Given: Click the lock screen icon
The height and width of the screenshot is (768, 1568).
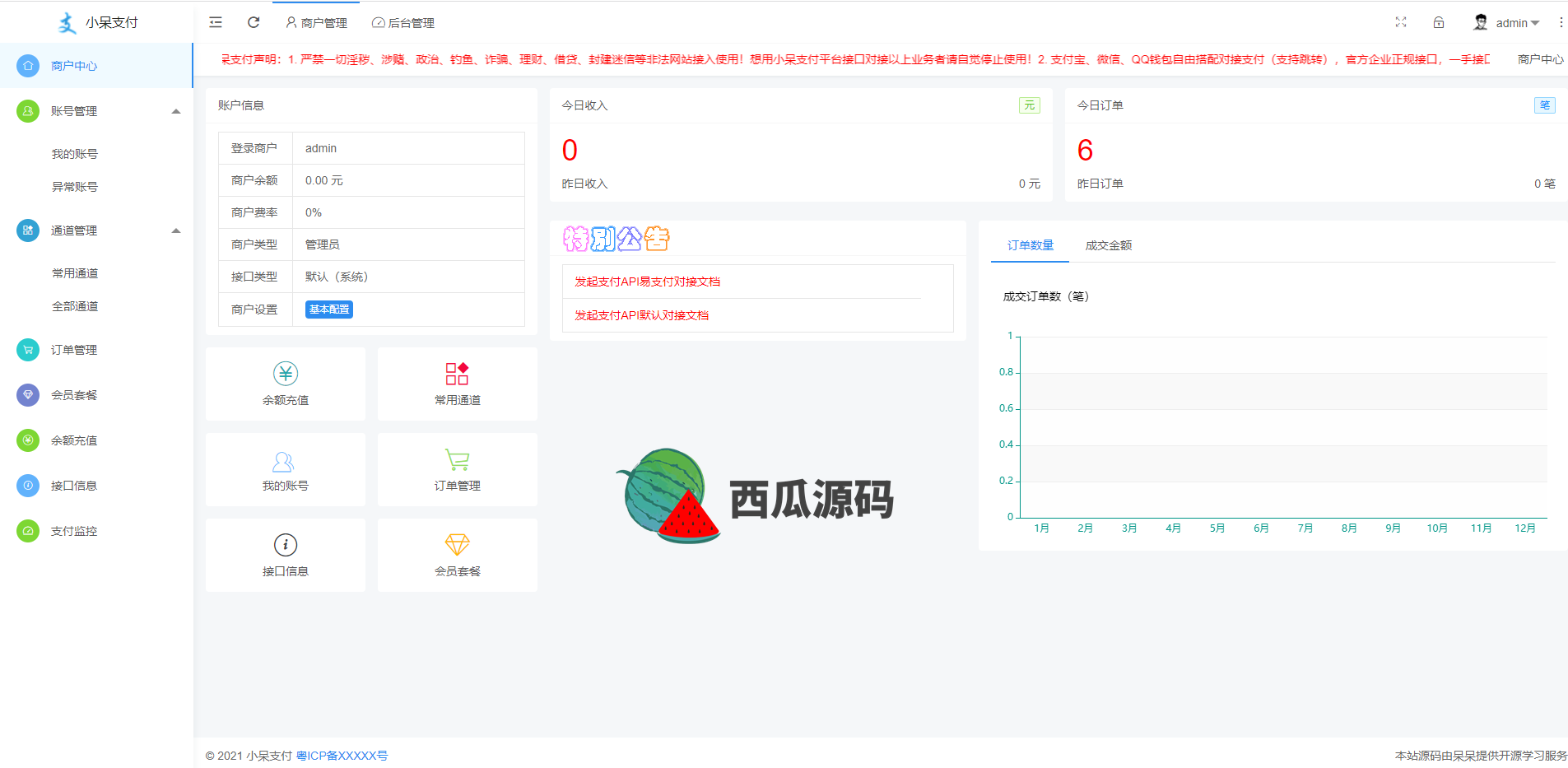Looking at the screenshot, I should pos(1439,22).
